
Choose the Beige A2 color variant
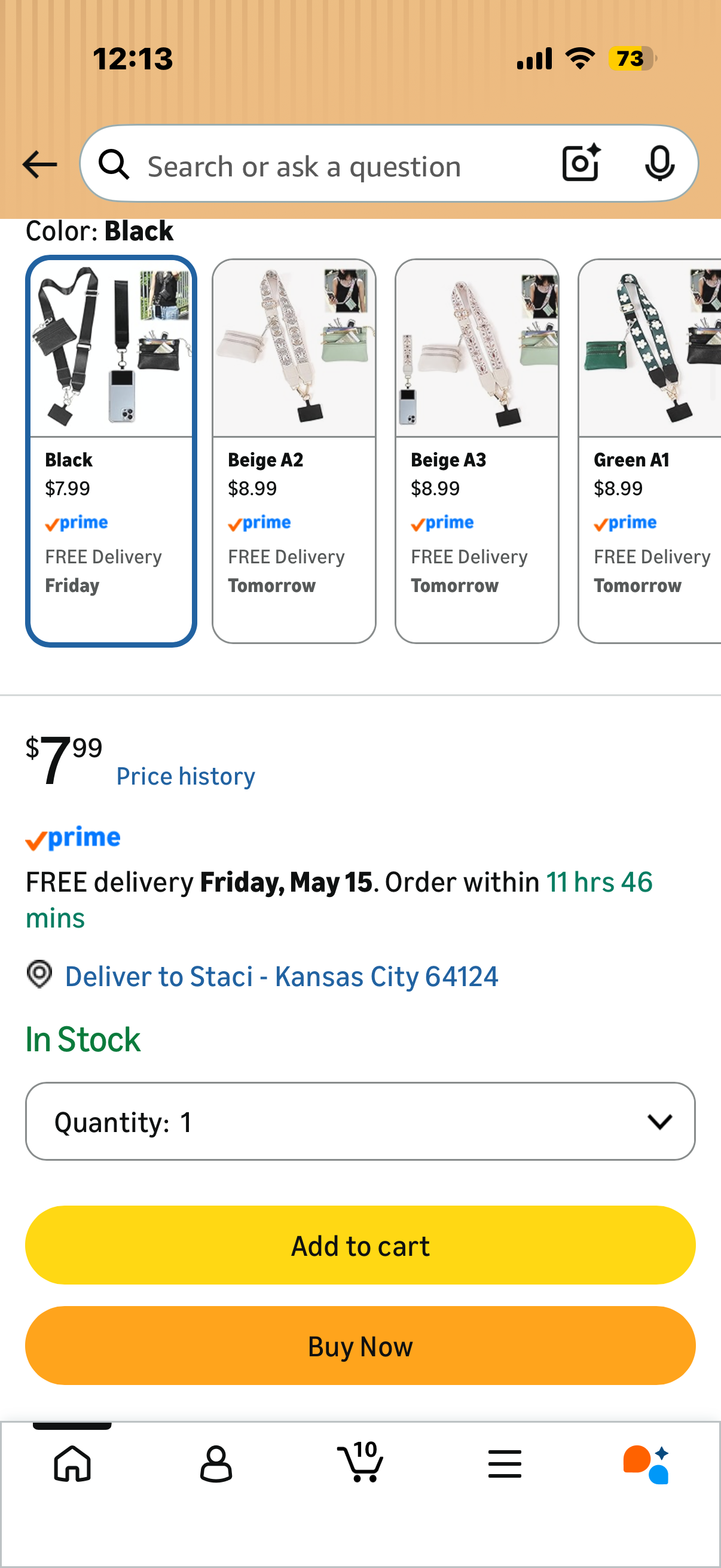pyautogui.click(x=294, y=451)
